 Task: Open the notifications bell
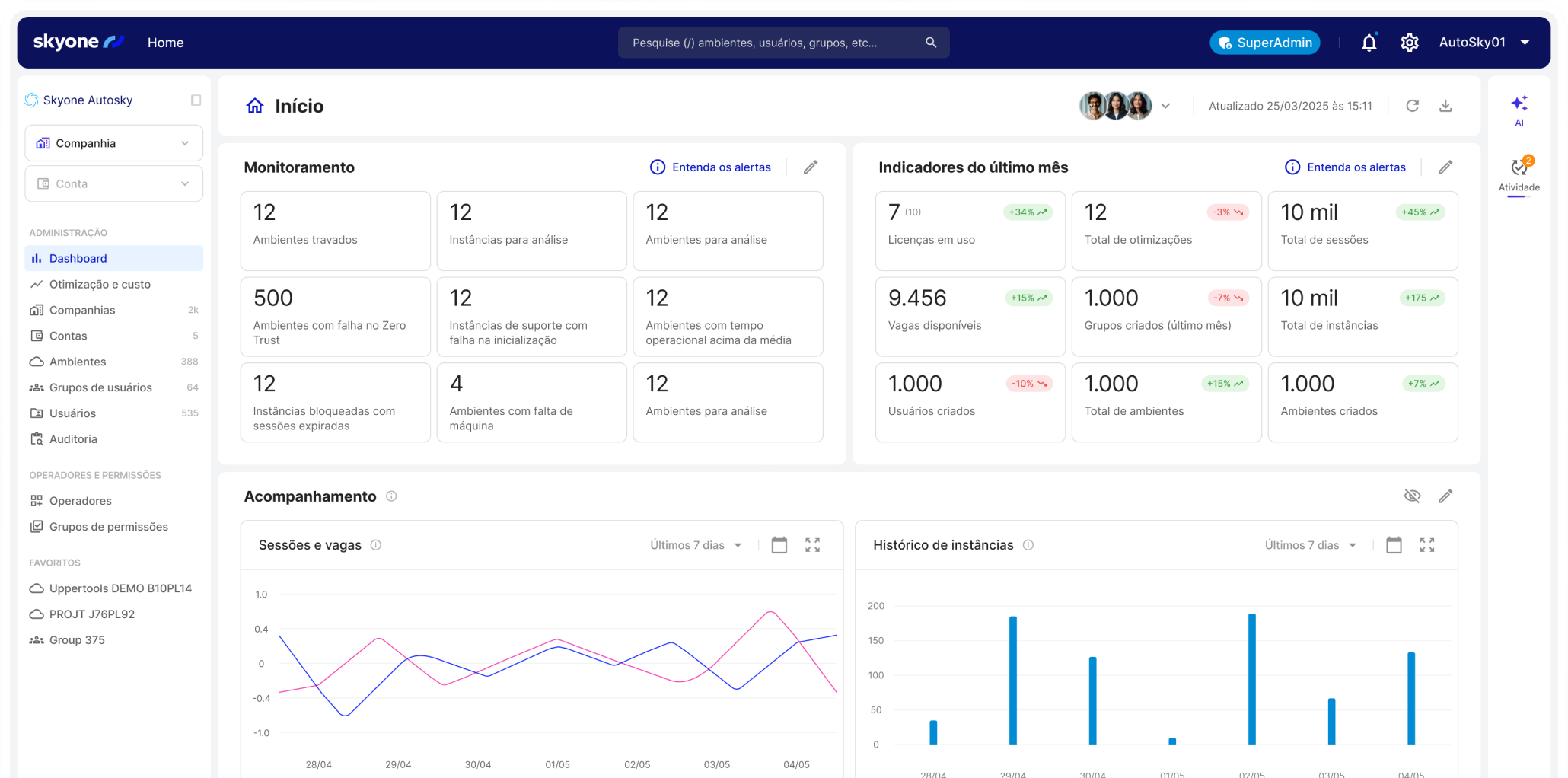1369,43
